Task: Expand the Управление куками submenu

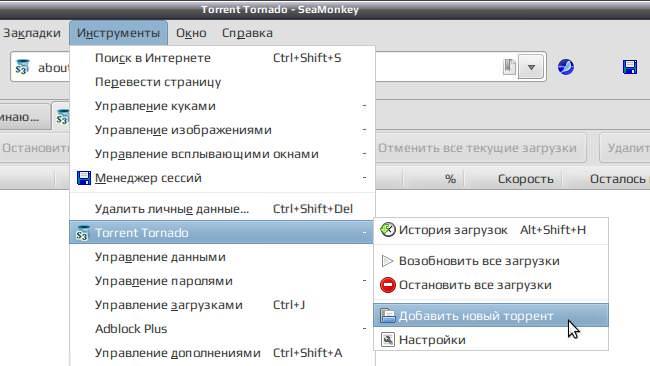Action: pos(222,106)
